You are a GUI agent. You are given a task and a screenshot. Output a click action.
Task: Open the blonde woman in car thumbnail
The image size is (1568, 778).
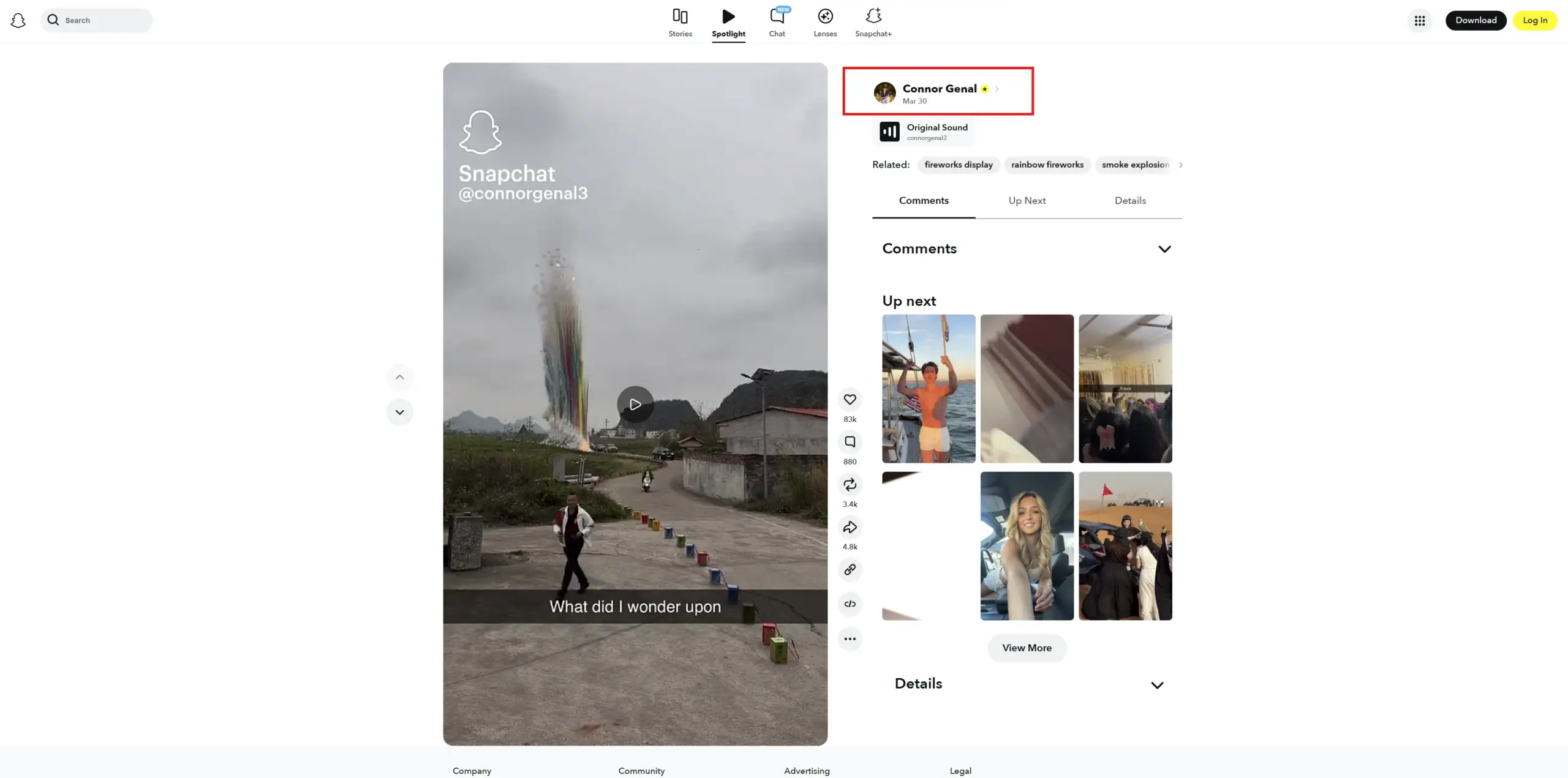point(1027,546)
